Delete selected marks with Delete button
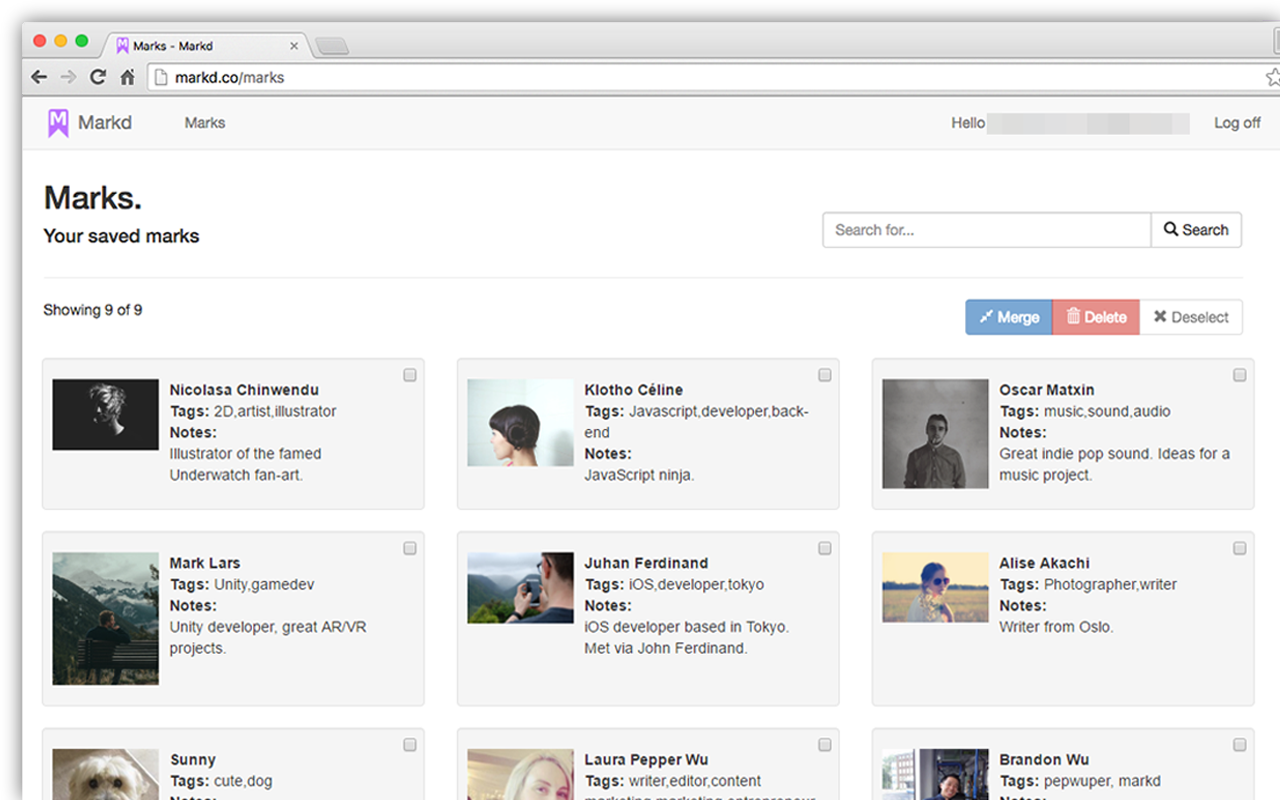Viewport: 1280px width, 800px height. [1095, 317]
